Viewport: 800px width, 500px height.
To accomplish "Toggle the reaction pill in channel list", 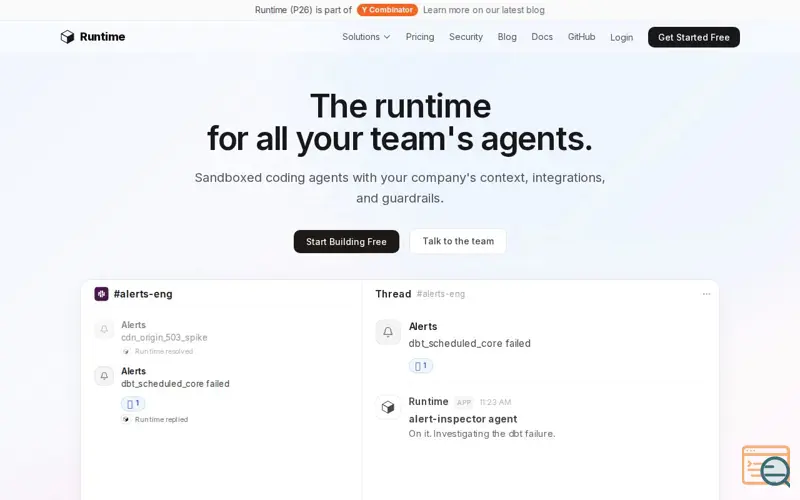I will [133, 404].
